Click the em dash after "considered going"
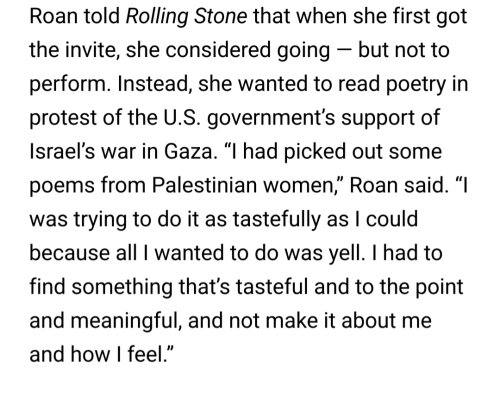The image size is (500, 394). (344, 51)
